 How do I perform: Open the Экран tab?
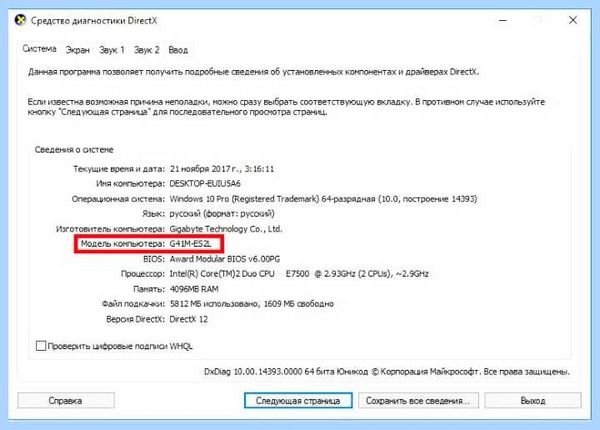point(78,50)
